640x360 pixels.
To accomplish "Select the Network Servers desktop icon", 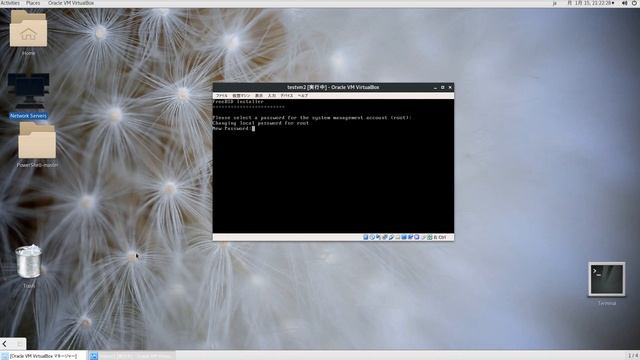I will [x=28, y=96].
